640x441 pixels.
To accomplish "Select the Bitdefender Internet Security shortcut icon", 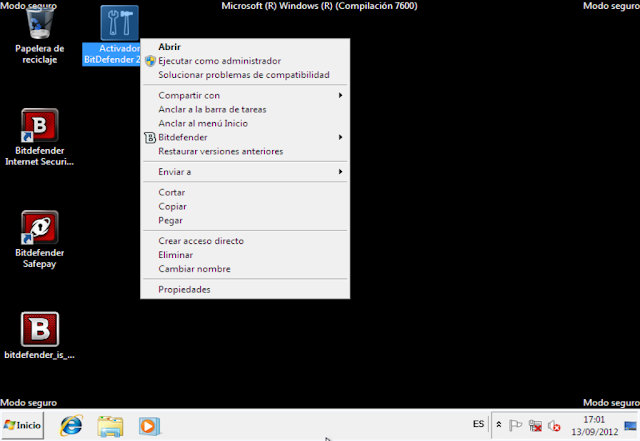I will 40,137.
